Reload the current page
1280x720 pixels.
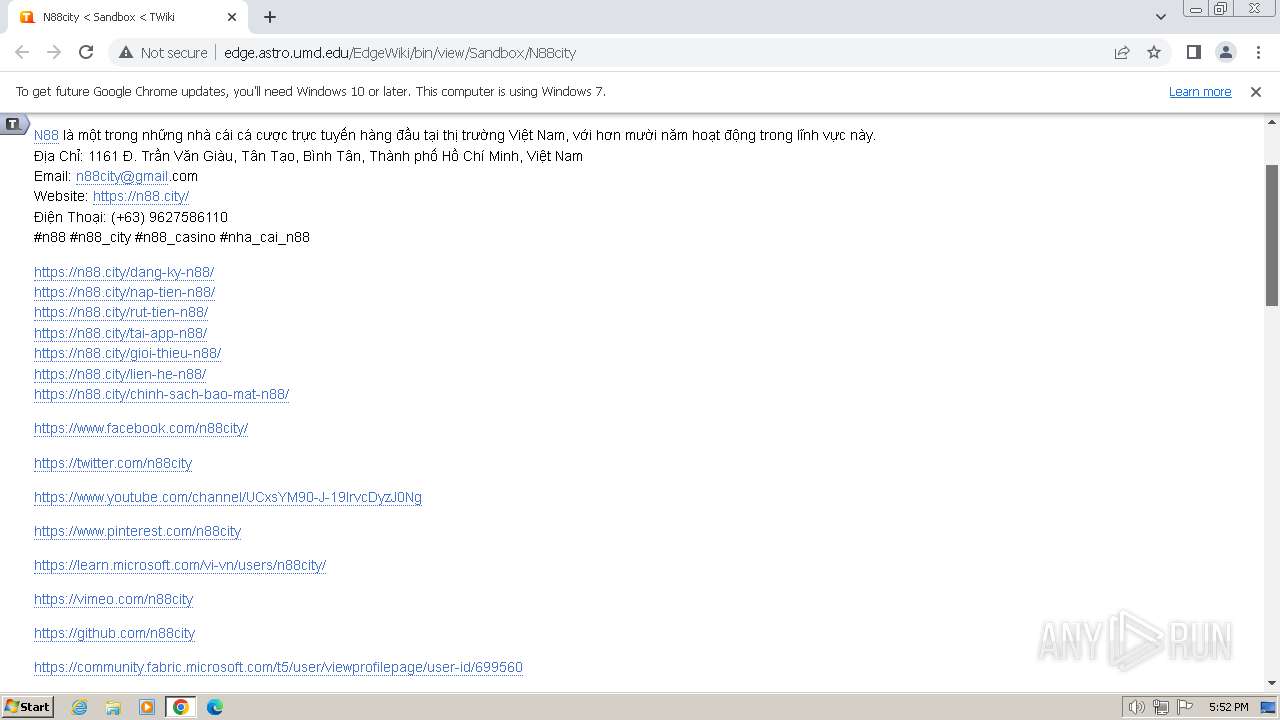click(86, 52)
